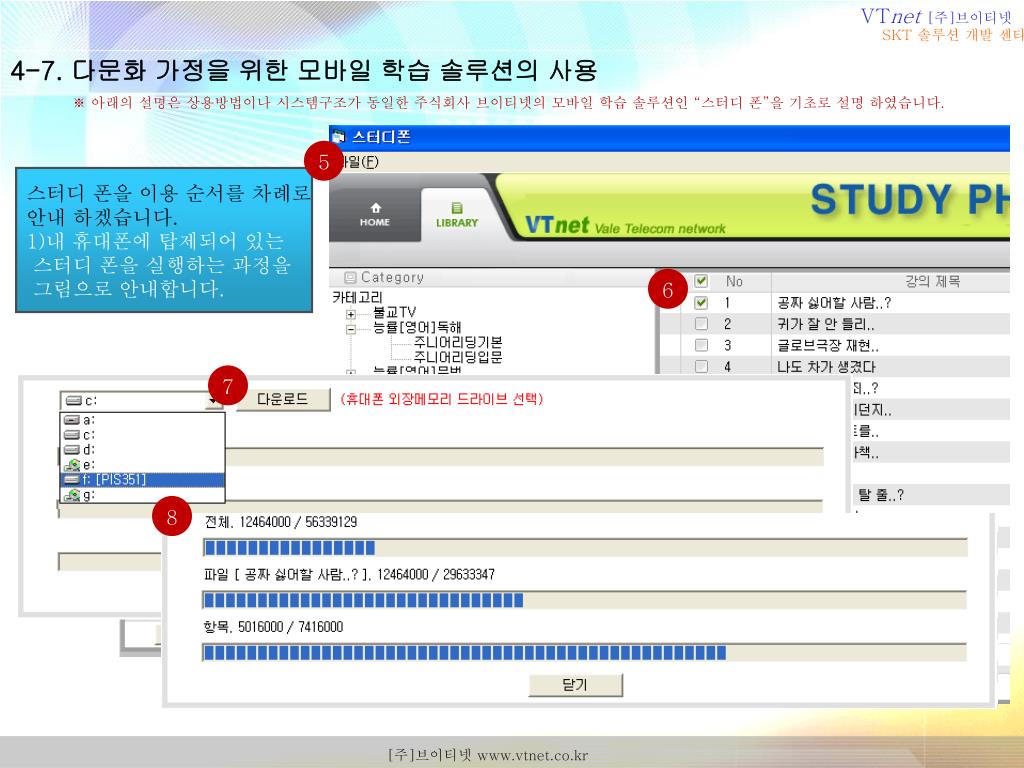Click the 파일 file progress bar
This screenshot has width=1024, height=768.
pos(584,600)
